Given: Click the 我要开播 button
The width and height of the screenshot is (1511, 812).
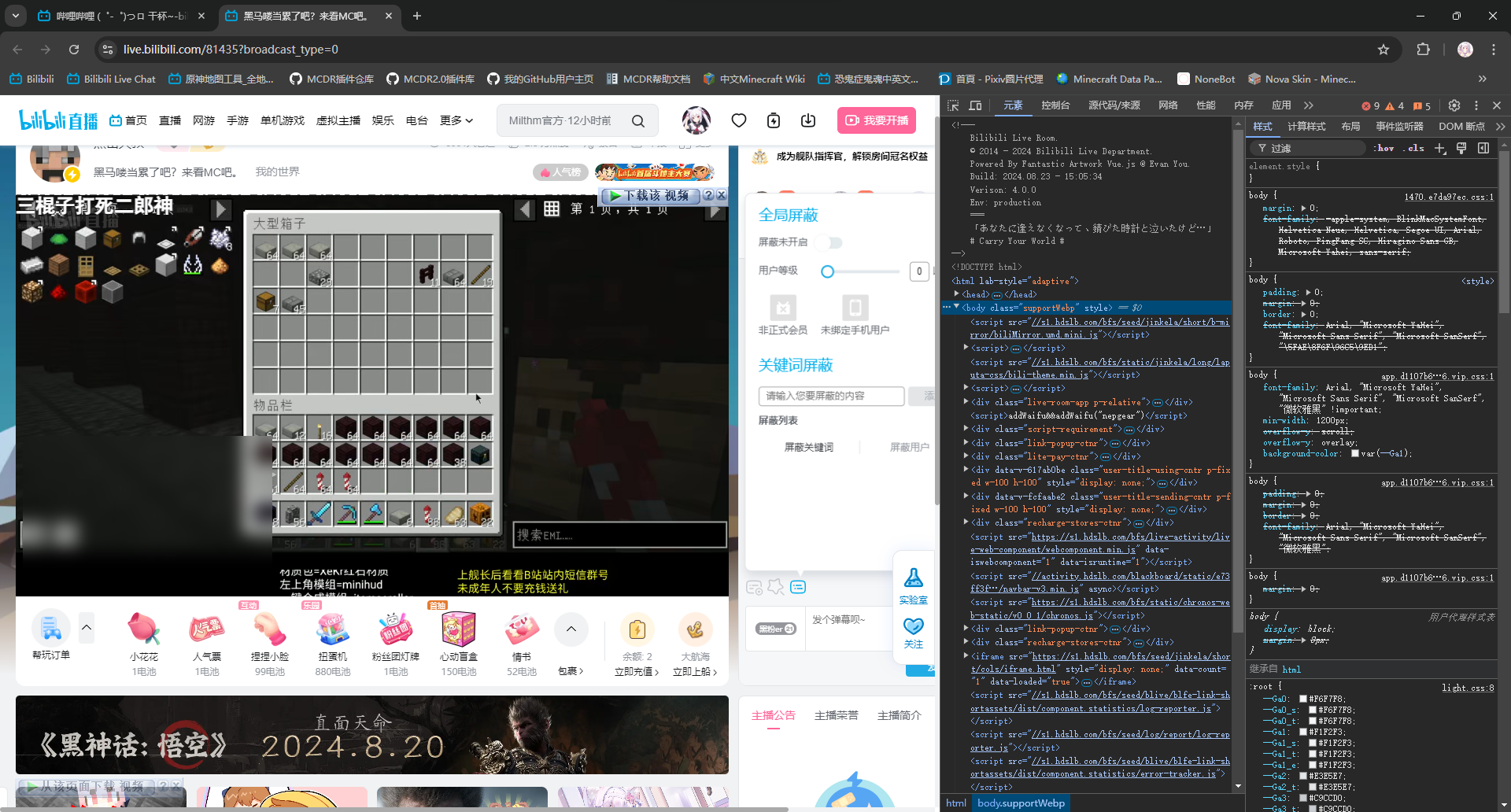Looking at the screenshot, I should pyautogui.click(x=876, y=120).
